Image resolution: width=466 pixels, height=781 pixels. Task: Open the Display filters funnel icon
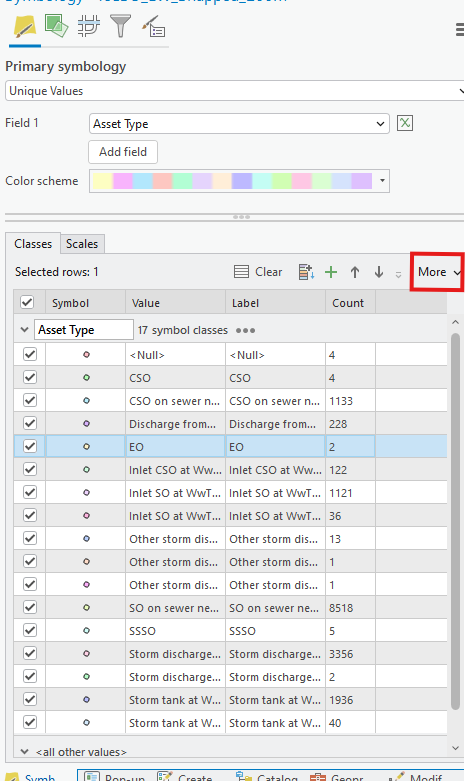120,26
